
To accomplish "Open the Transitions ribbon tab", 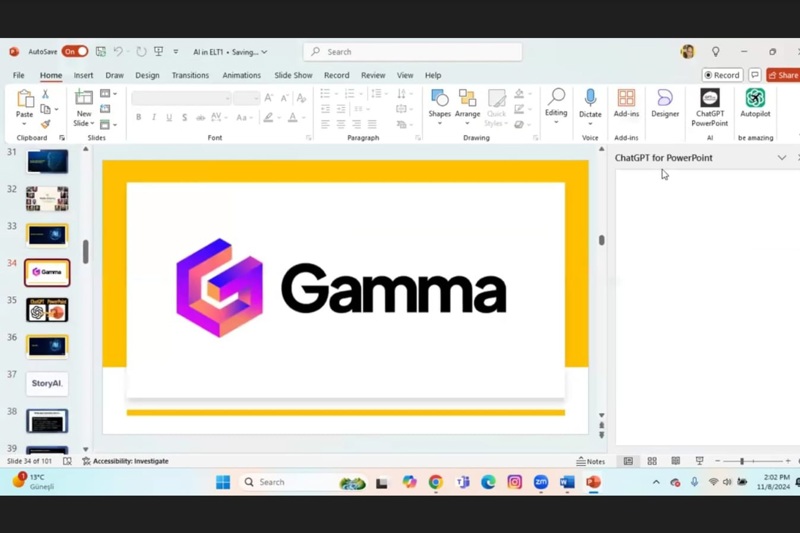I will coord(190,75).
